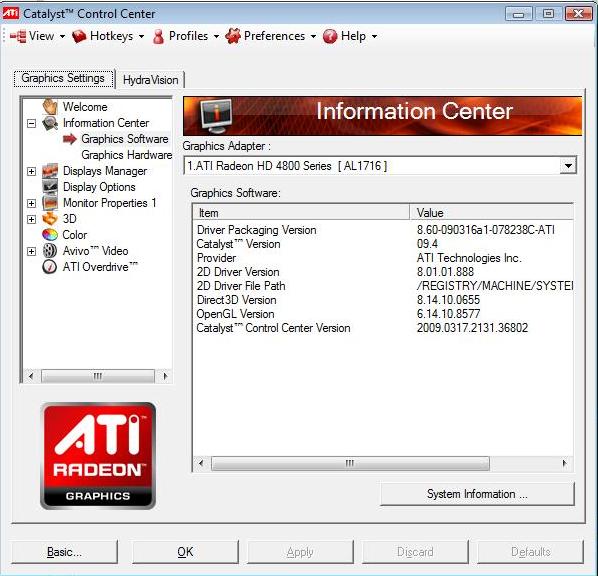Select the Driver Packaging Version row
Screen dimensions: 598x576
coord(383,230)
